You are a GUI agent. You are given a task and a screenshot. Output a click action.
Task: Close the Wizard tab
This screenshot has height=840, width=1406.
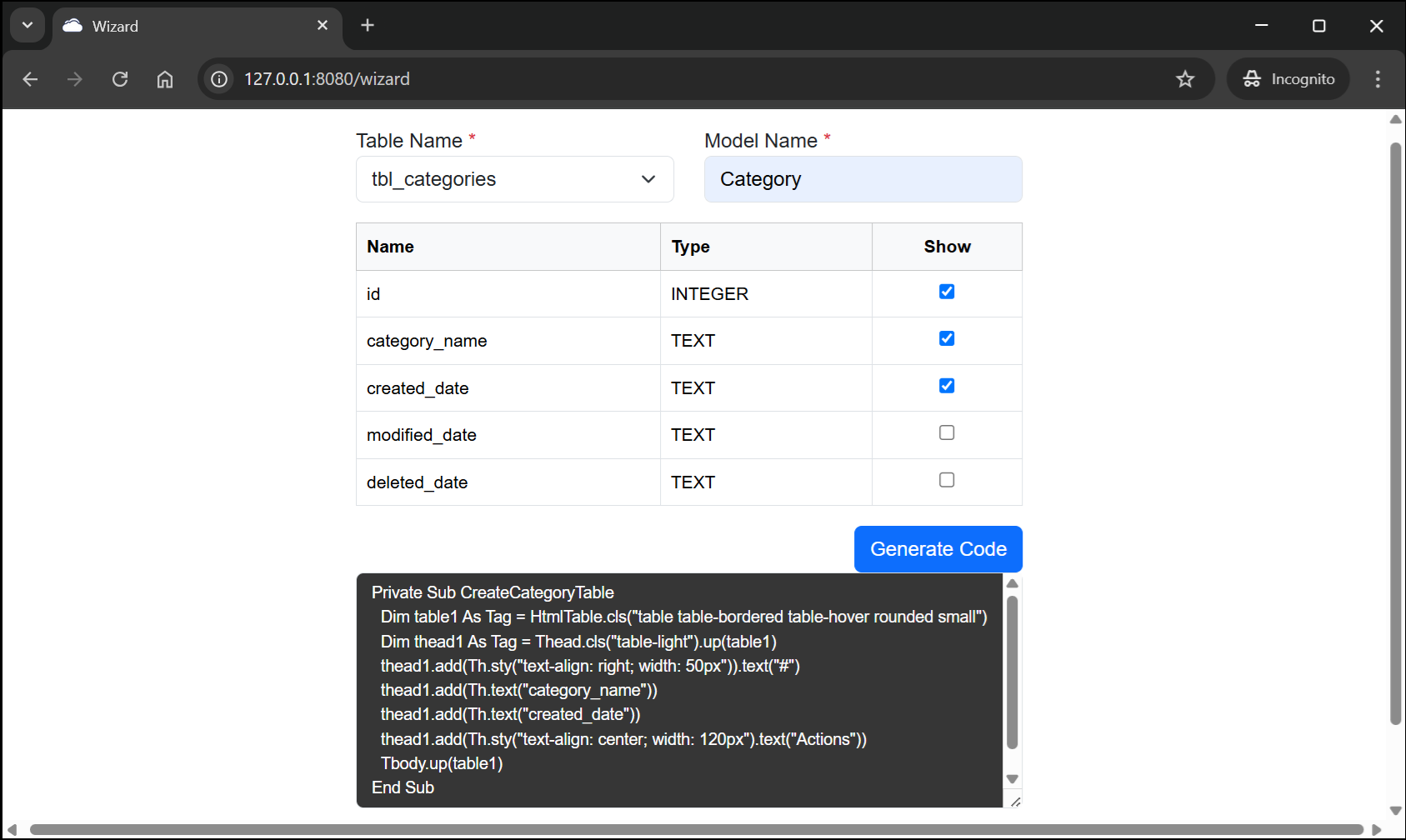[x=323, y=26]
